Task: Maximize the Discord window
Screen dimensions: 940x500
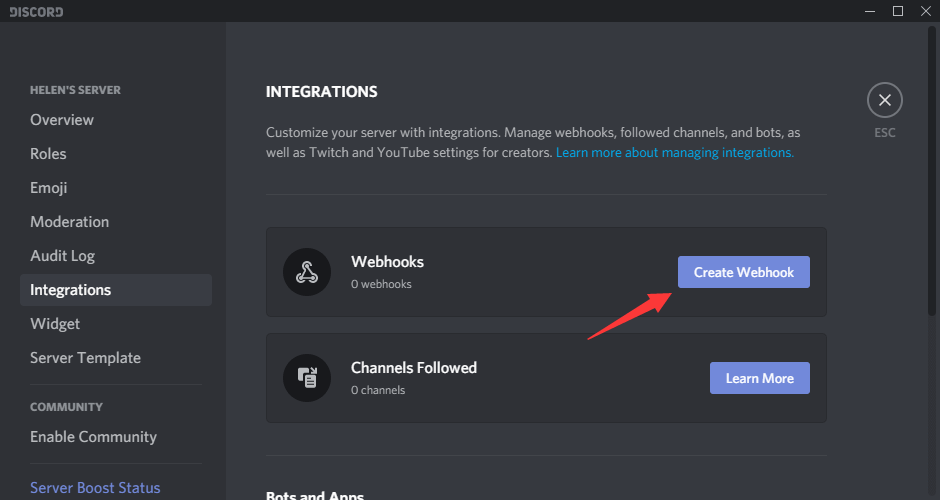Action: (x=897, y=11)
